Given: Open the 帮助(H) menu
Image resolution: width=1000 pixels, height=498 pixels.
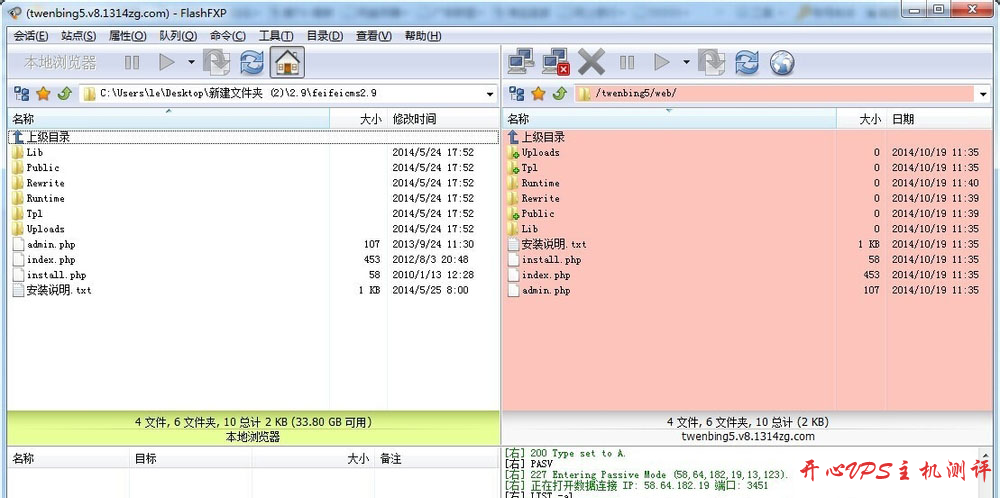Looking at the screenshot, I should pos(423,36).
